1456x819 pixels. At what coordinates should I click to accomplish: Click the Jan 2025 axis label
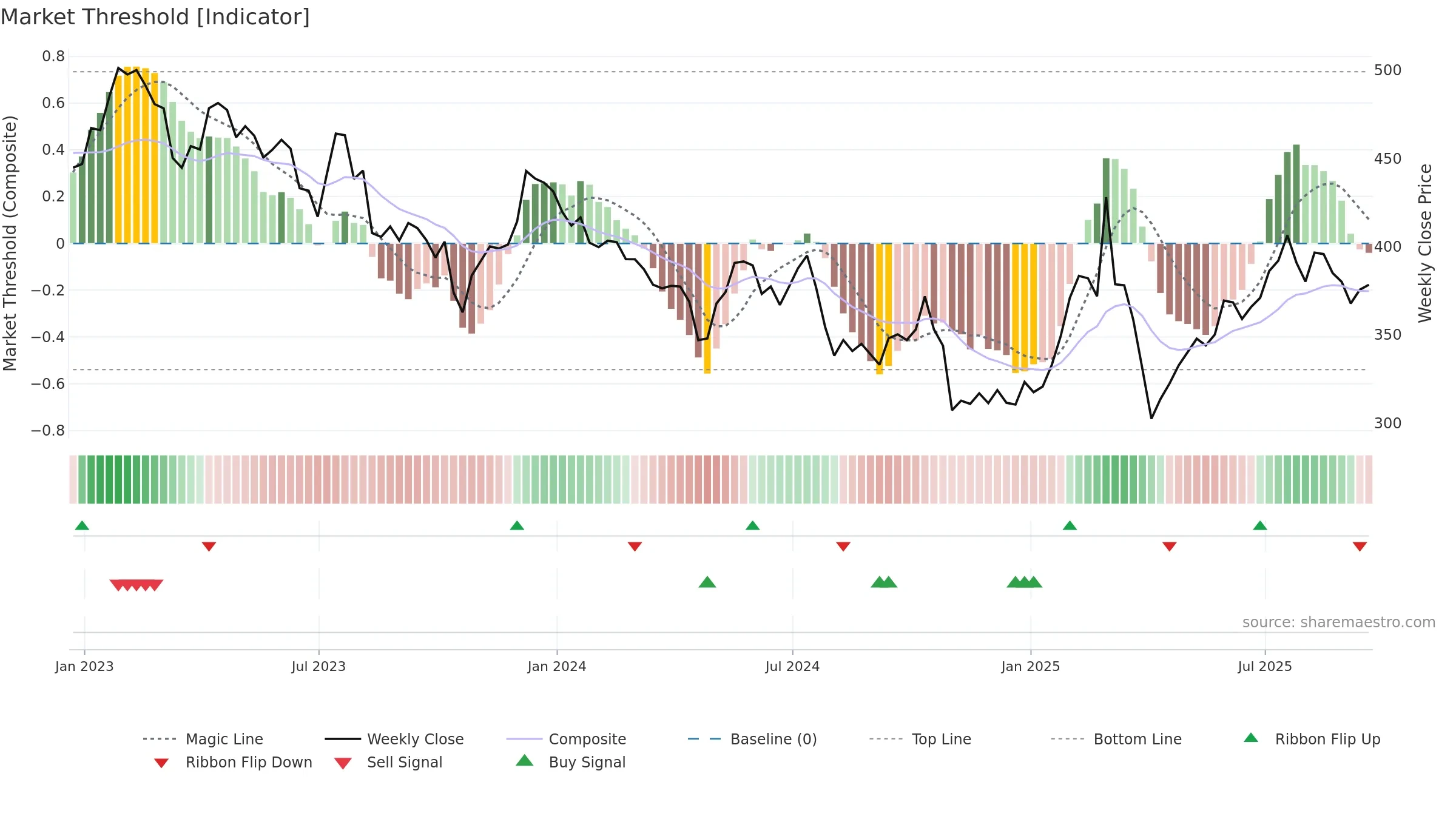coord(1031,667)
